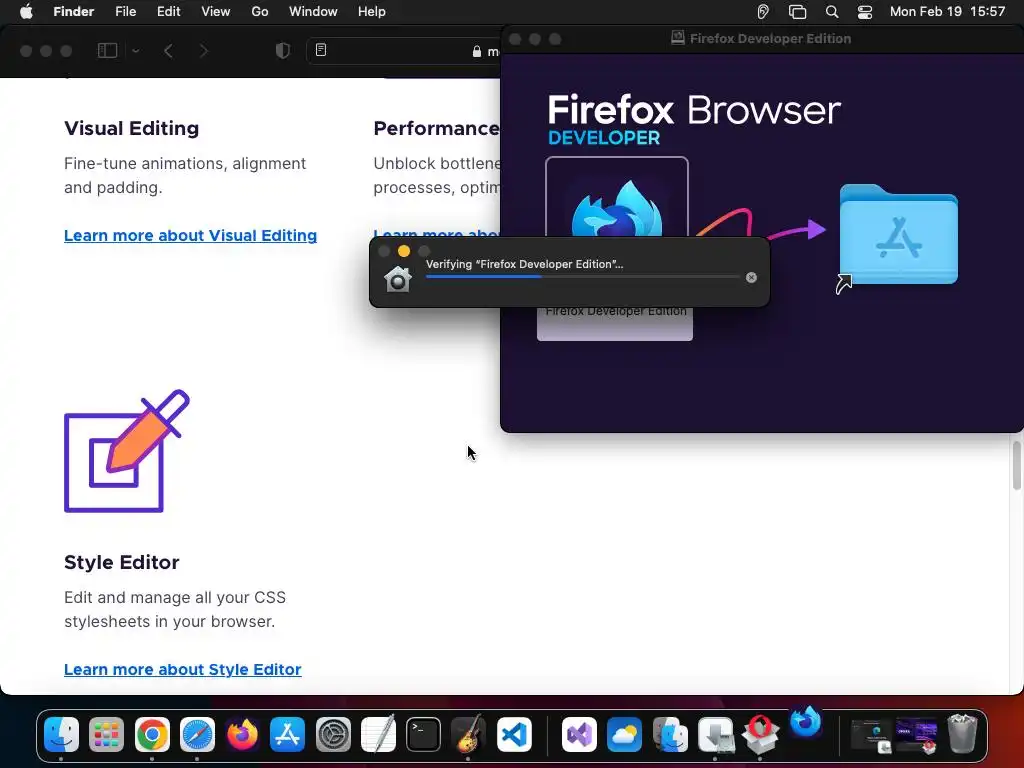Screen dimensions: 1024x768
Task: Click the bouncing Firefox Developer Edition dock icon
Action: 805,722
